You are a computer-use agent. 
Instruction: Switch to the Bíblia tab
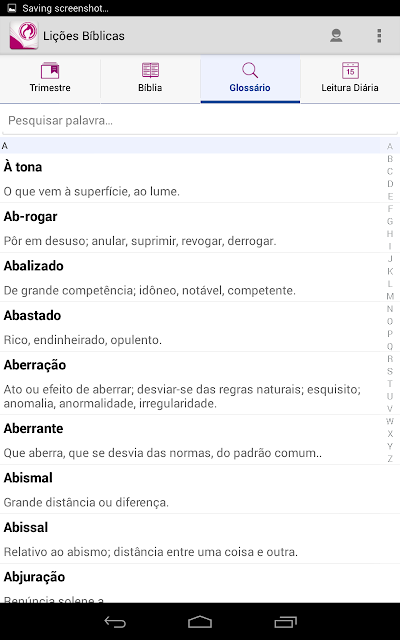150,79
